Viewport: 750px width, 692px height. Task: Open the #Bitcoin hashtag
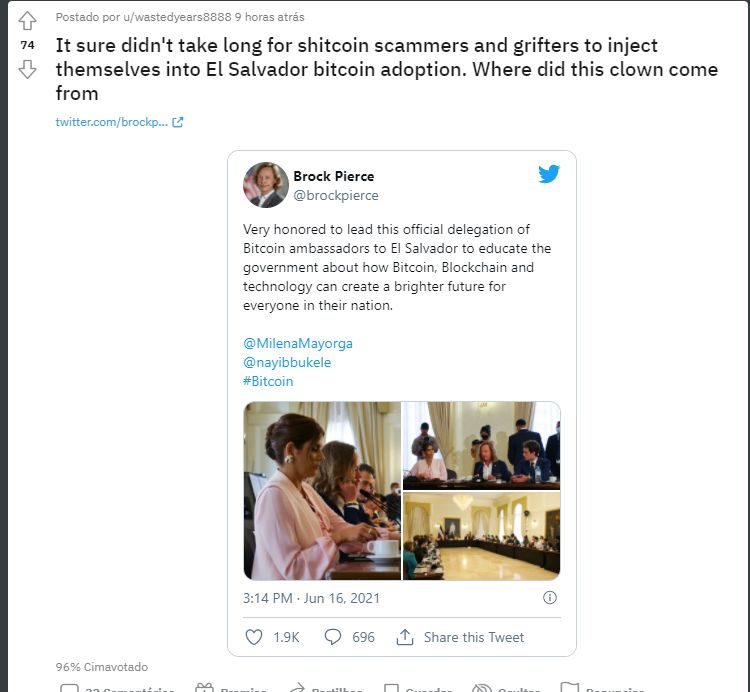pos(268,382)
